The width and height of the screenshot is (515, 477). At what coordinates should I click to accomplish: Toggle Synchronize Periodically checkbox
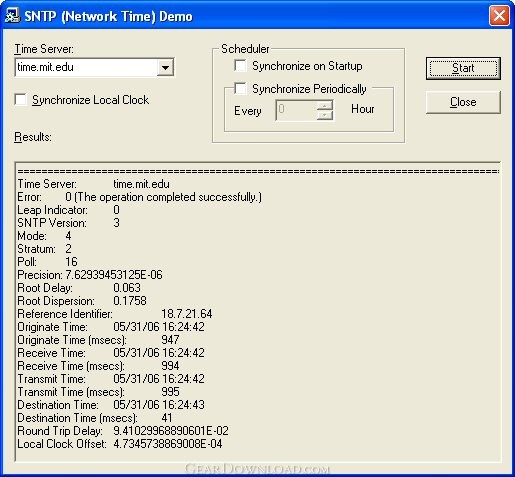240,88
